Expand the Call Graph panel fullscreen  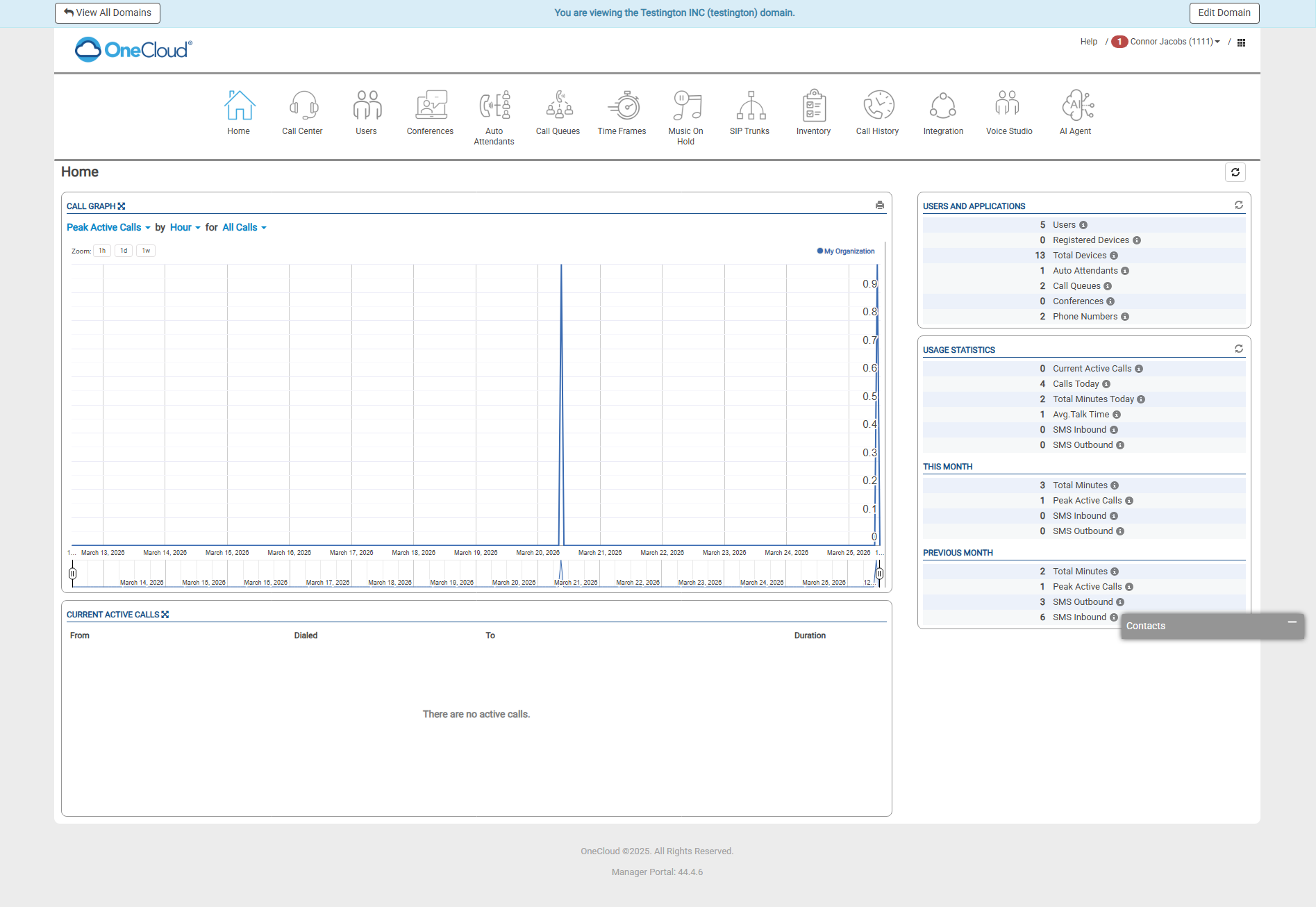(x=122, y=206)
